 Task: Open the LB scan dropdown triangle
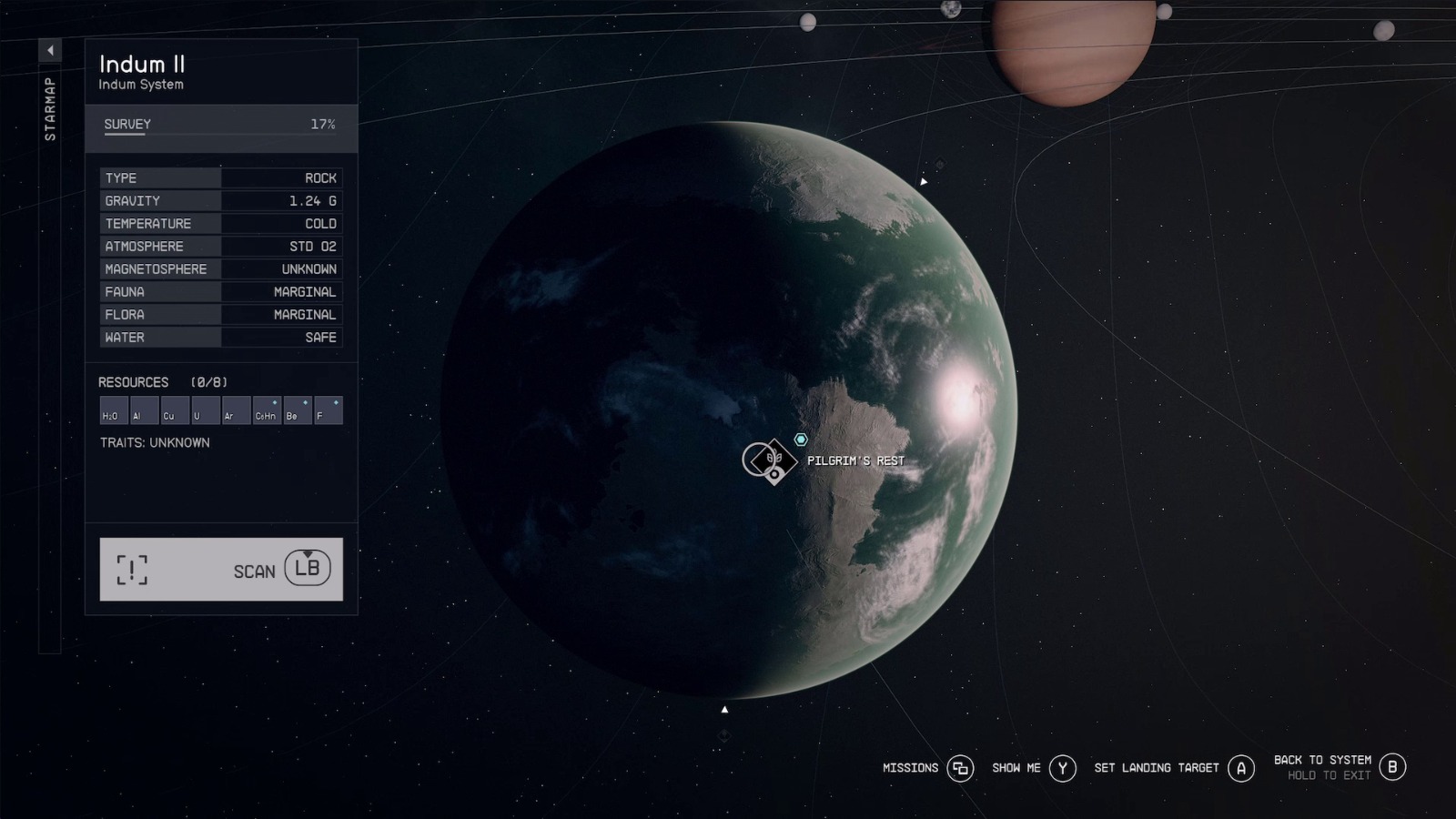pos(307,555)
